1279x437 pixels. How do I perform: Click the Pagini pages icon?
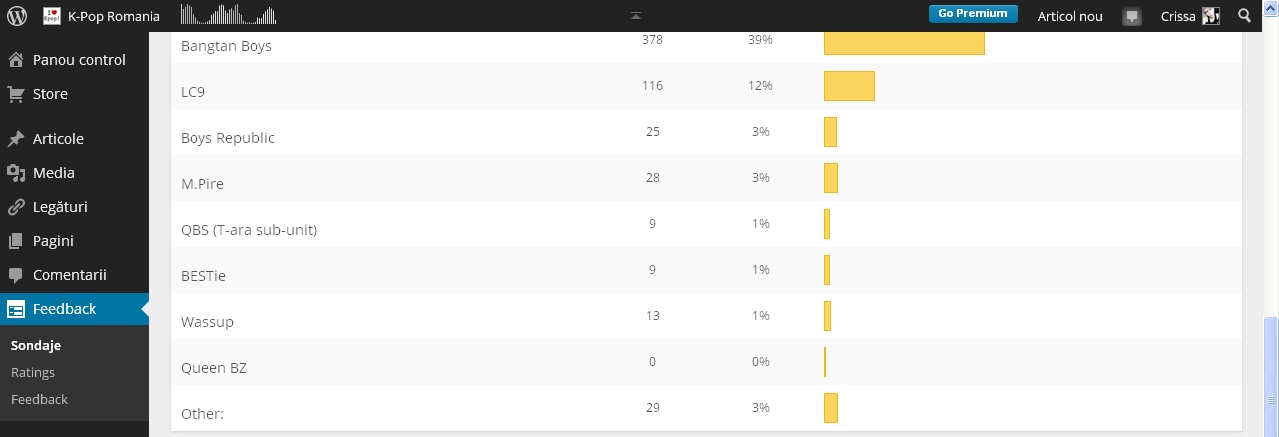click(x=16, y=241)
